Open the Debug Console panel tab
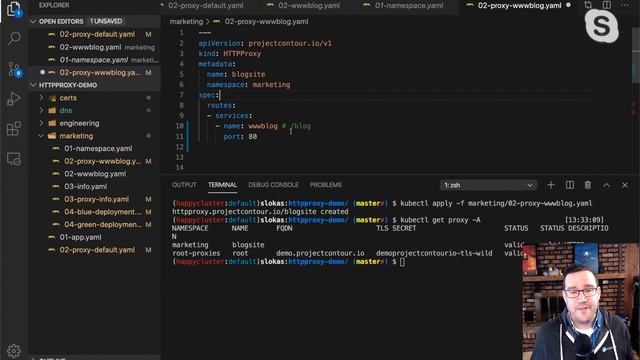Screen dimensions: 640x360 click(273, 185)
